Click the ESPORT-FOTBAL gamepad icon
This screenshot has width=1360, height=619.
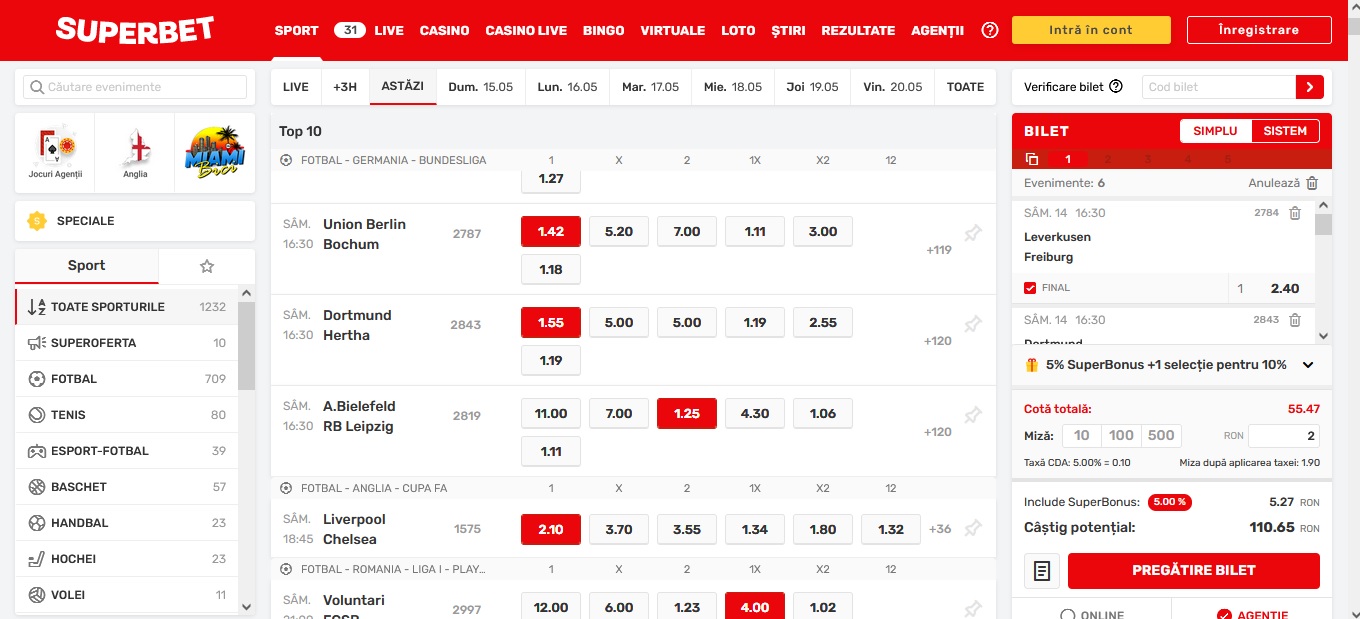click(37, 451)
